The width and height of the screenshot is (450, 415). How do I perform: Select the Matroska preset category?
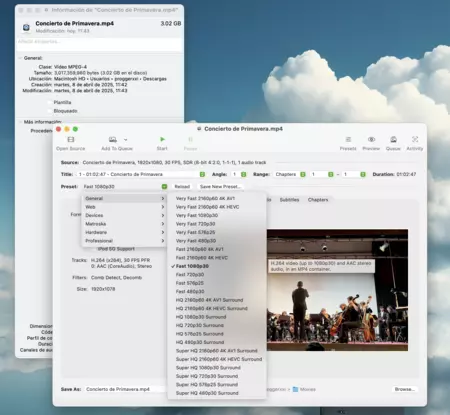click(124, 224)
